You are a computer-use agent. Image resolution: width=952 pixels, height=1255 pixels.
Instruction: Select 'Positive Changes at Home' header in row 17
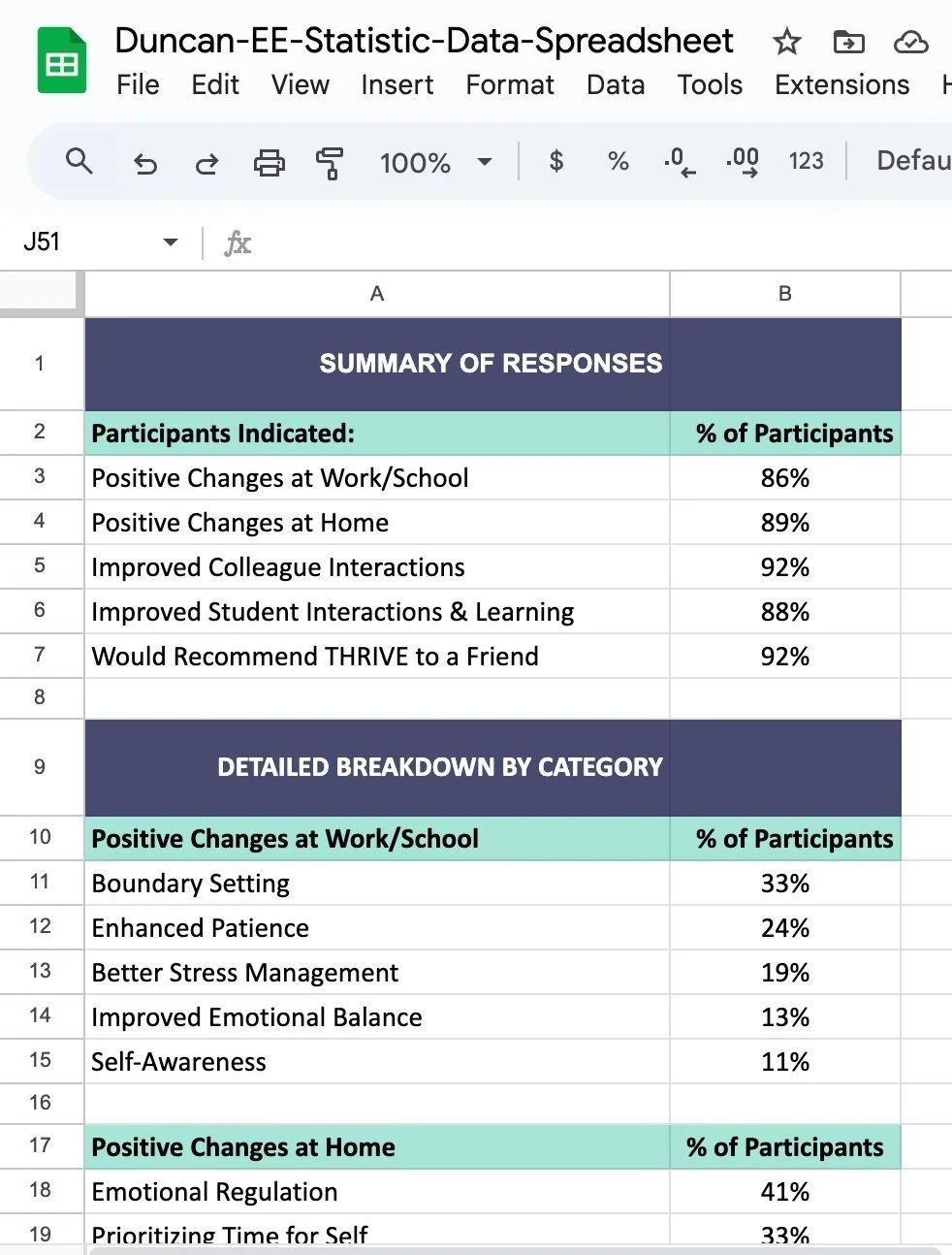click(377, 1147)
